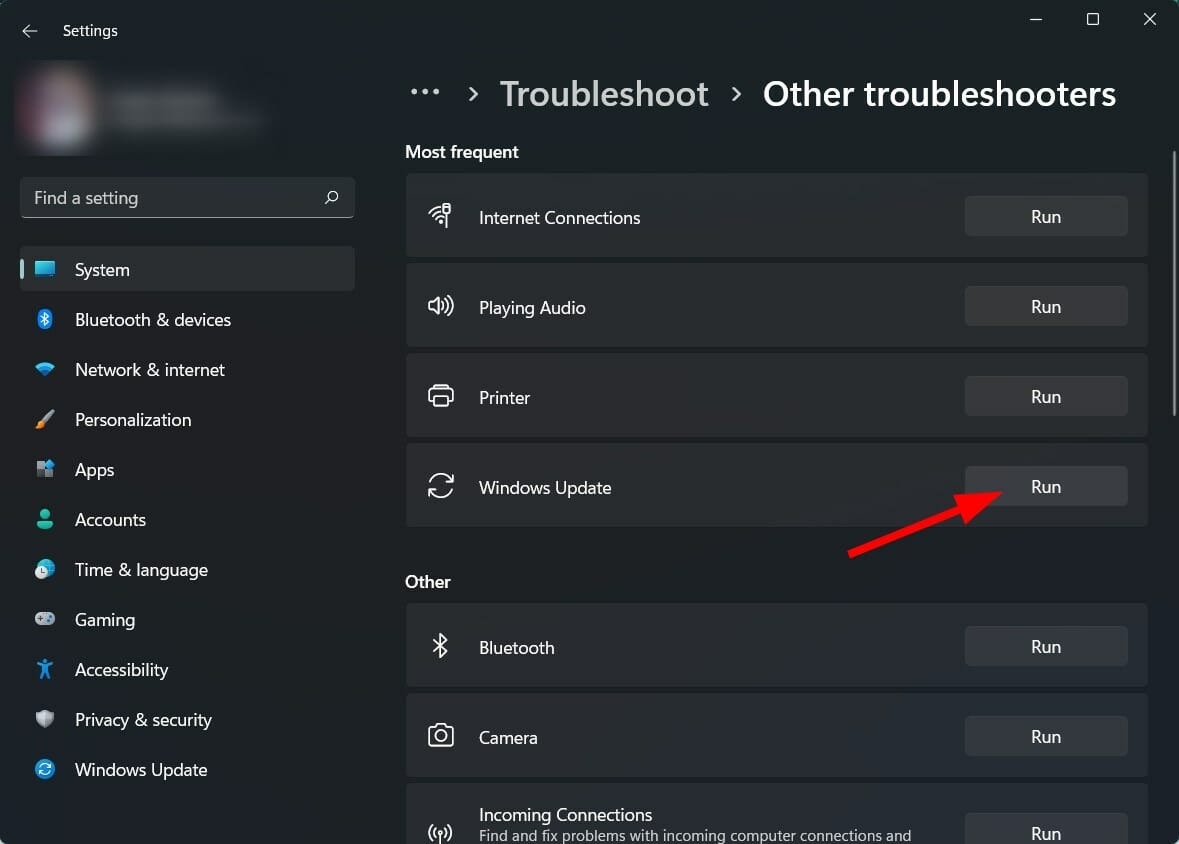The width and height of the screenshot is (1179, 844).
Task: Run the Playing Audio troubleshooter
Action: pos(1045,306)
